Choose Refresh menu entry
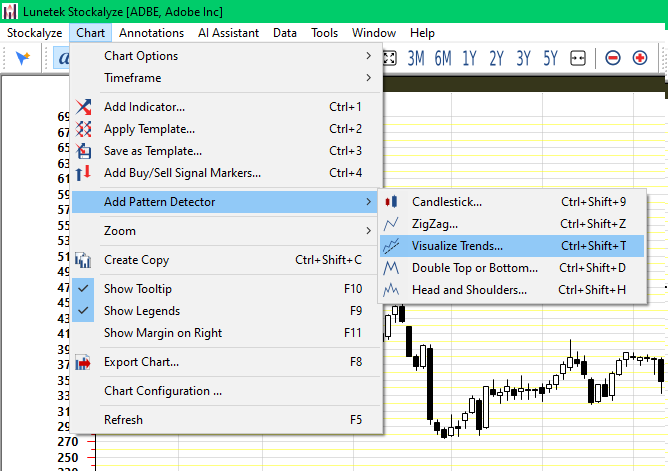Image resolution: width=668 pixels, height=471 pixels. (227, 420)
